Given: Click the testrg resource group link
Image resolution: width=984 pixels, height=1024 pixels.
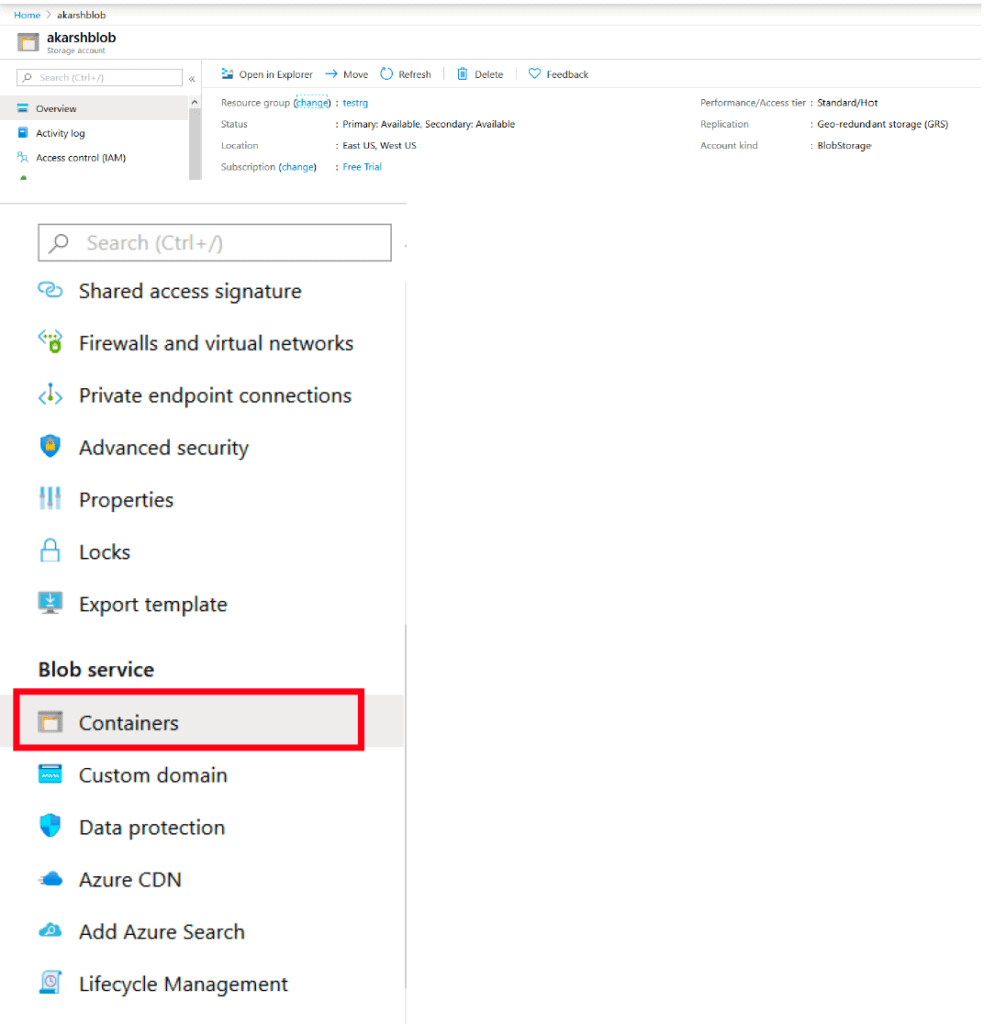Looking at the screenshot, I should tap(355, 103).
